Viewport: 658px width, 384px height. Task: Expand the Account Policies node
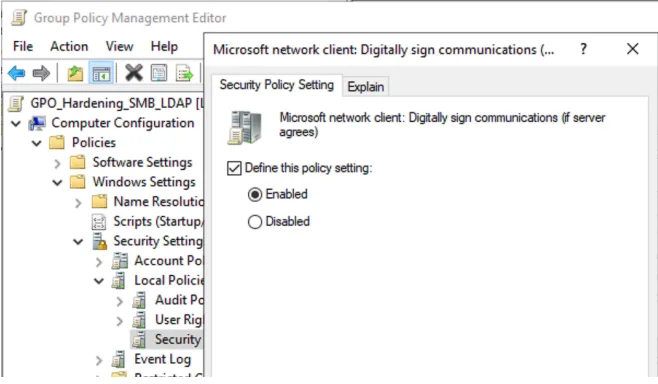tap(99, 262)
